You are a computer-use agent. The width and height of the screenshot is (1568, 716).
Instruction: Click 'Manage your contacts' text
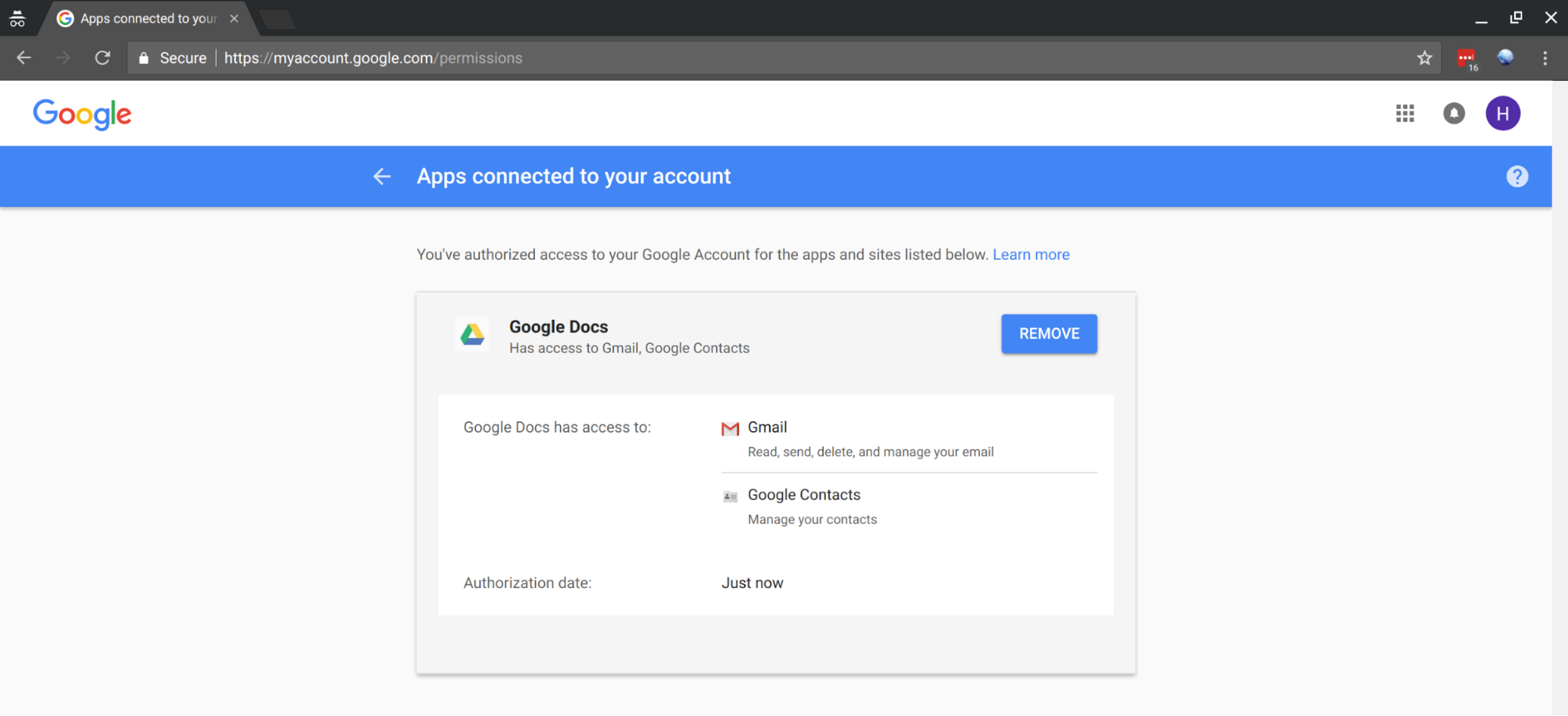pos(812,520)
